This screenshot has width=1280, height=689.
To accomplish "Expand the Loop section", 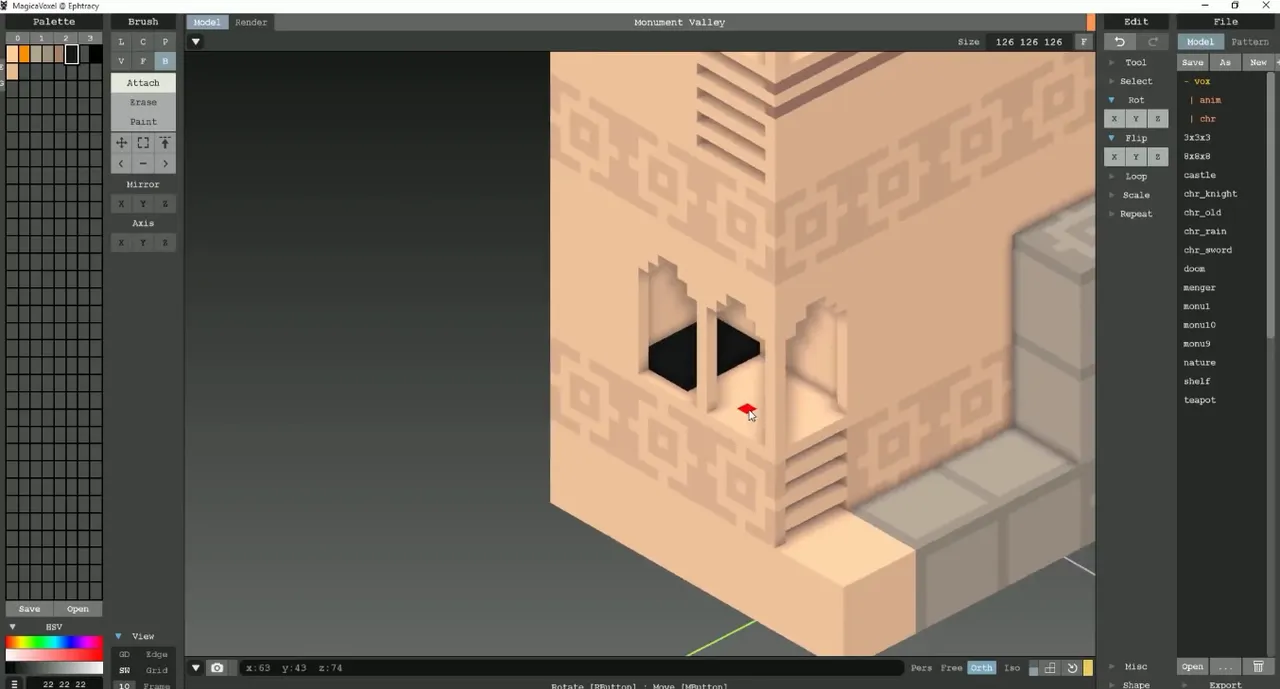I will (x=1111, y=176).
